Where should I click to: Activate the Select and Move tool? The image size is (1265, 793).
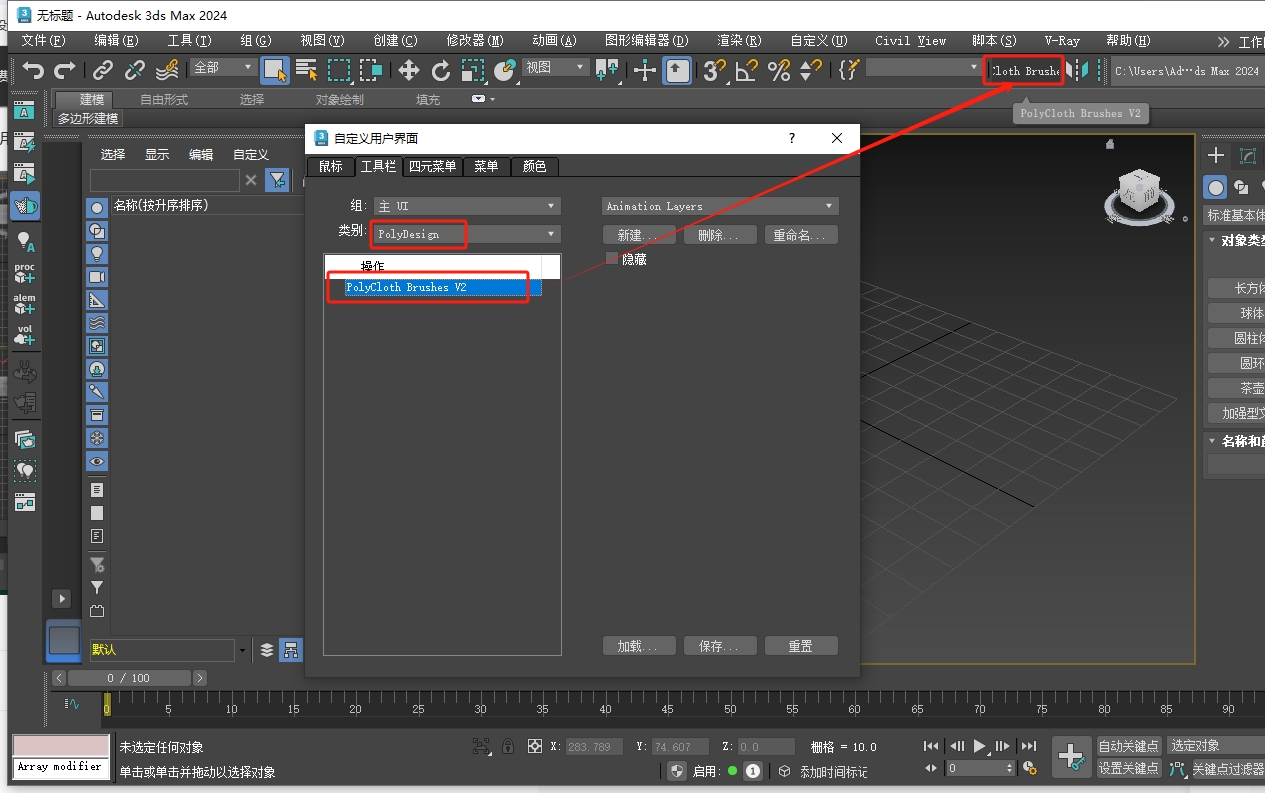pos(408,71)
